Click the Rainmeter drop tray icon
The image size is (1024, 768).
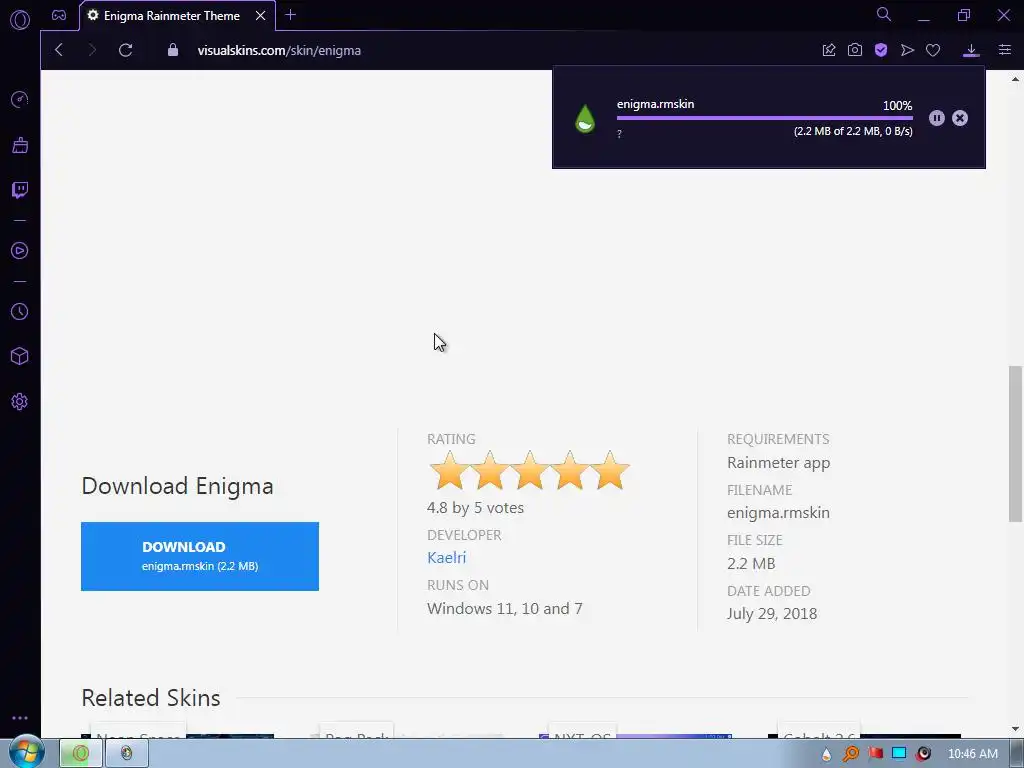point(827,754)
